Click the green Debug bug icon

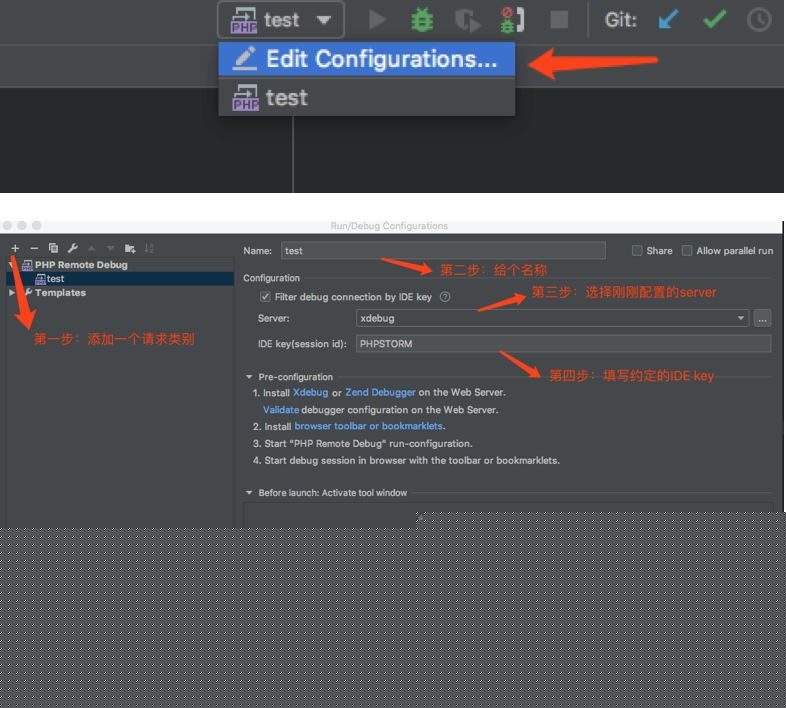(422, 19)
